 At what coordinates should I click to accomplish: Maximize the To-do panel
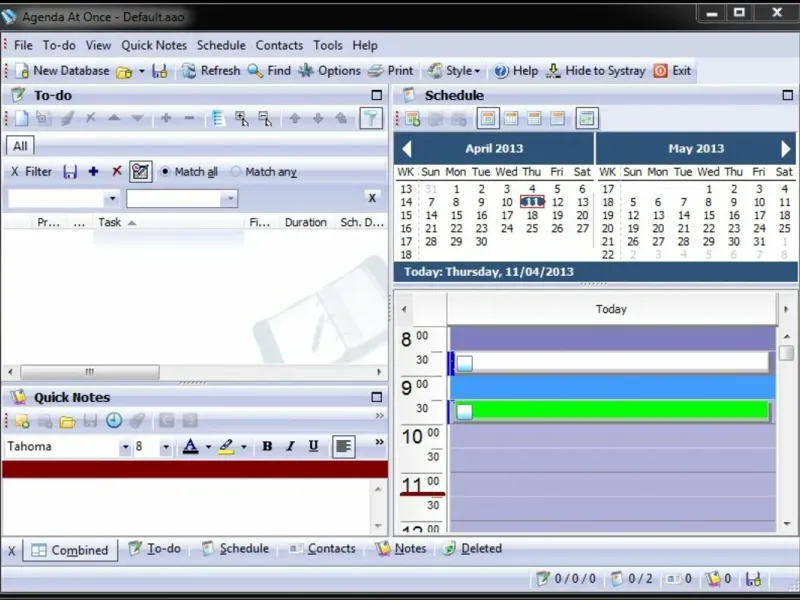click(x=377, y=95)
